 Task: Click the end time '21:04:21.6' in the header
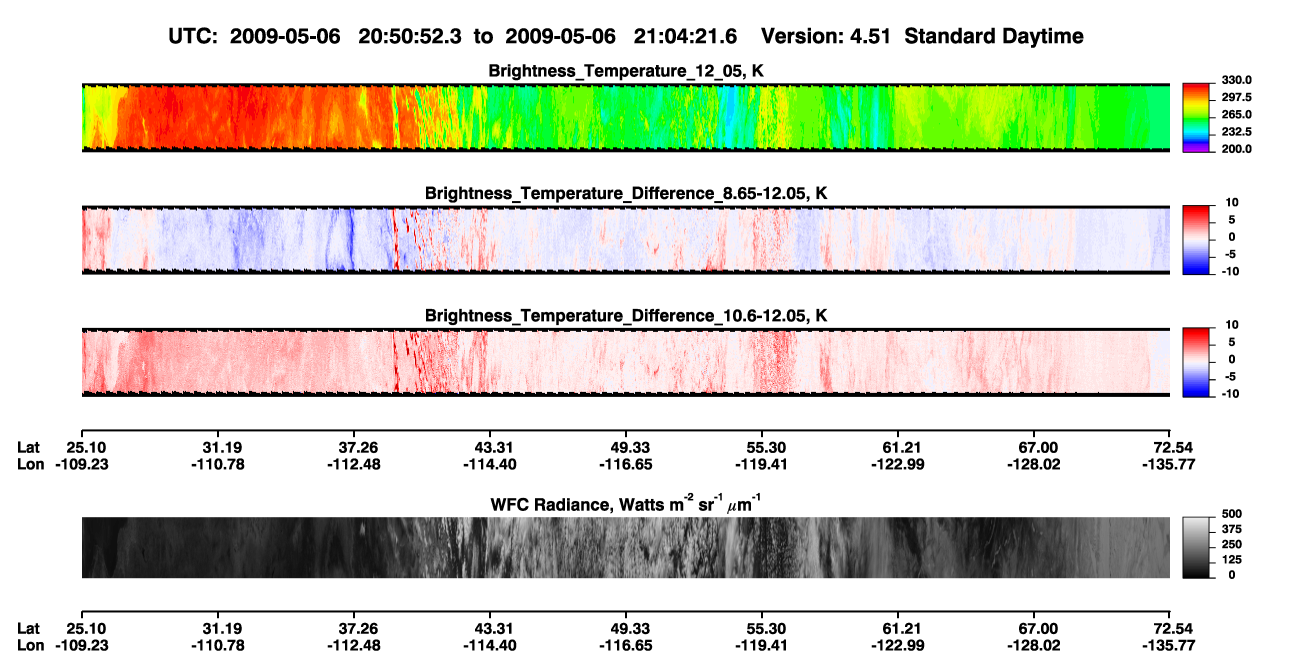(686, 36)
